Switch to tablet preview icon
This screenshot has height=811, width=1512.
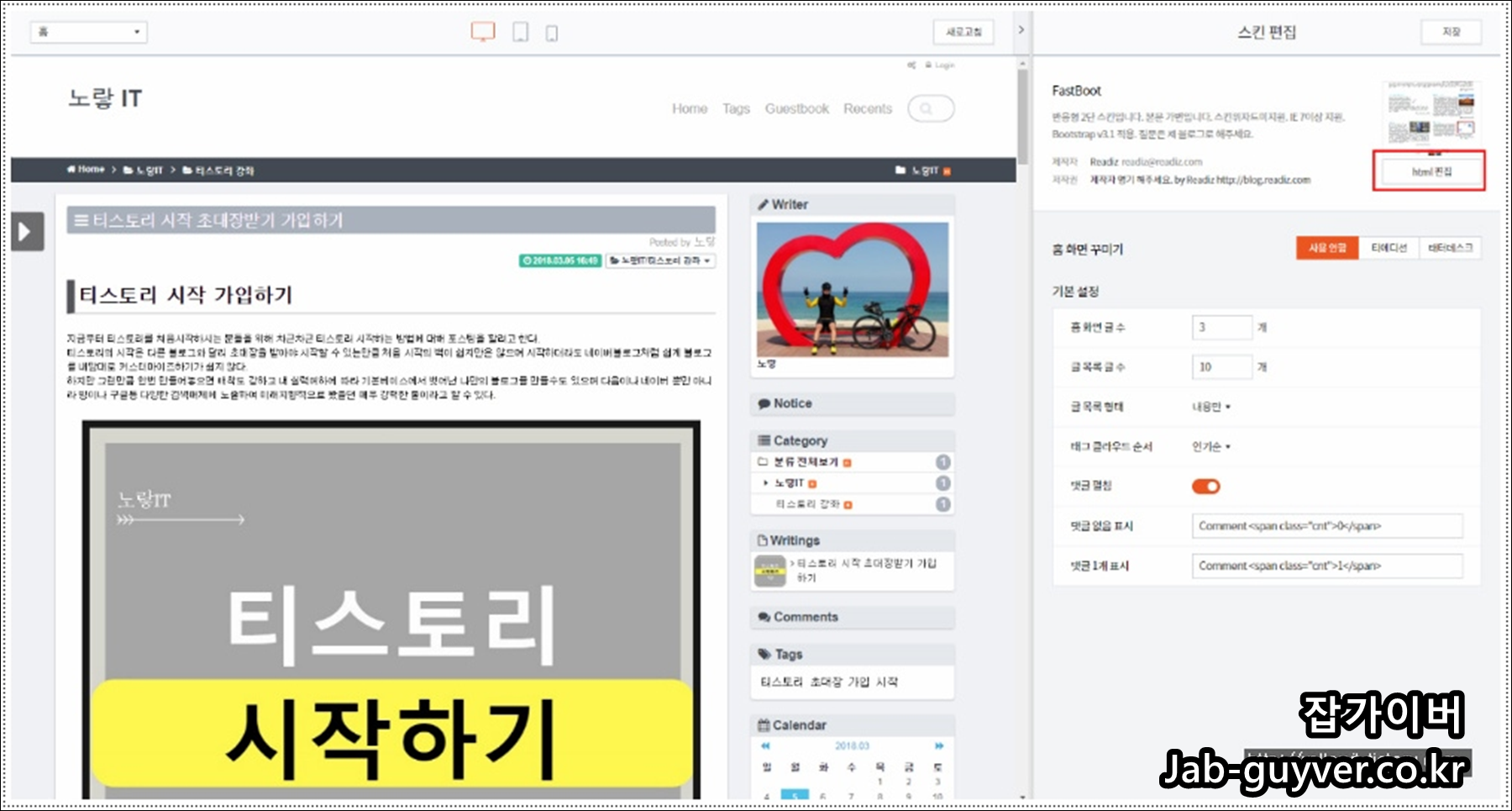point(521,32)
